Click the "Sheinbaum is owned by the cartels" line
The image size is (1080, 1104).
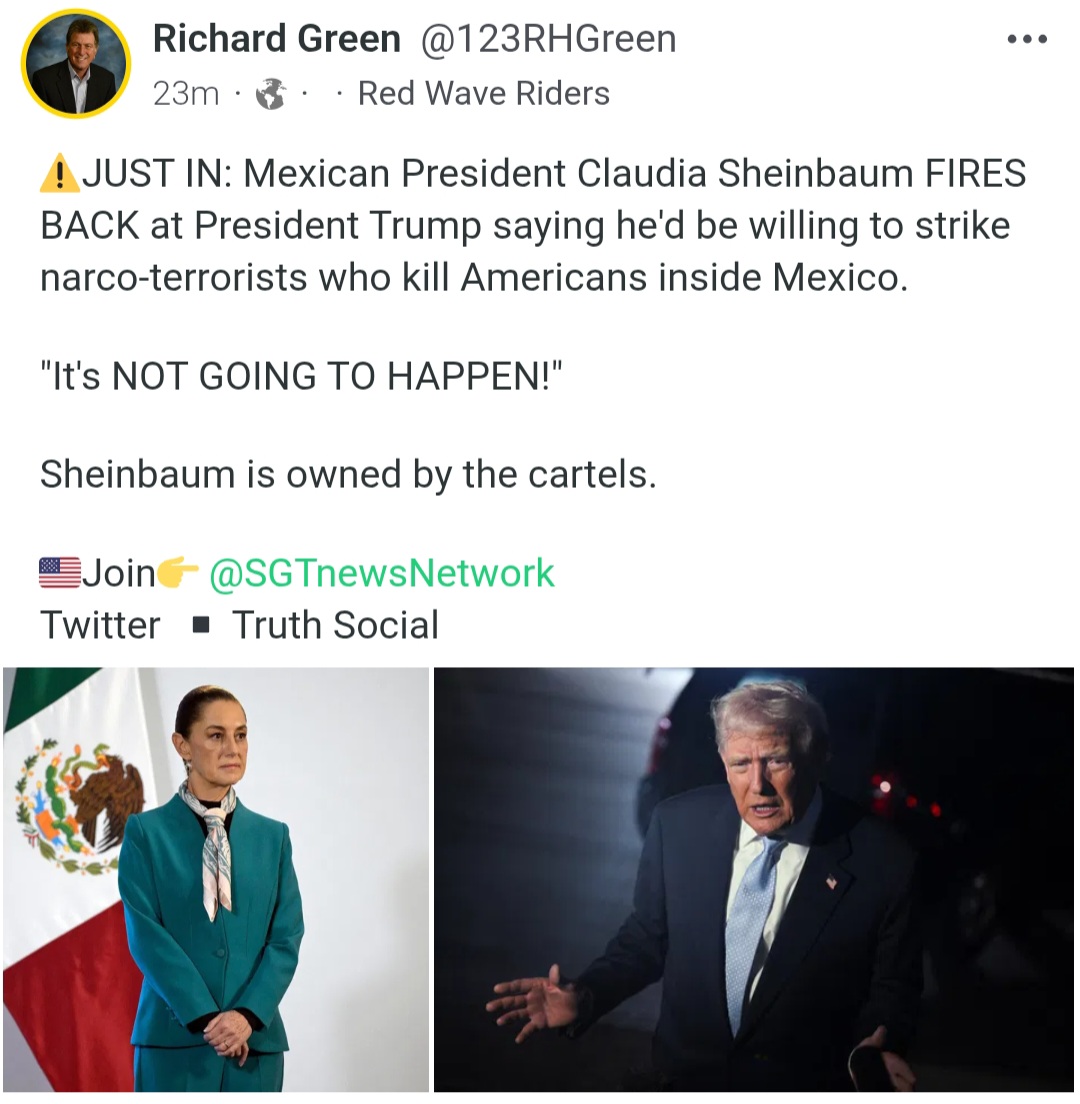point(349,475)
